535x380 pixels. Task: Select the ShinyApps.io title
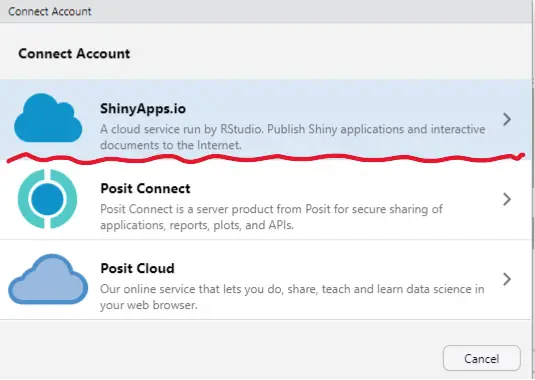[x=143, y=108]
